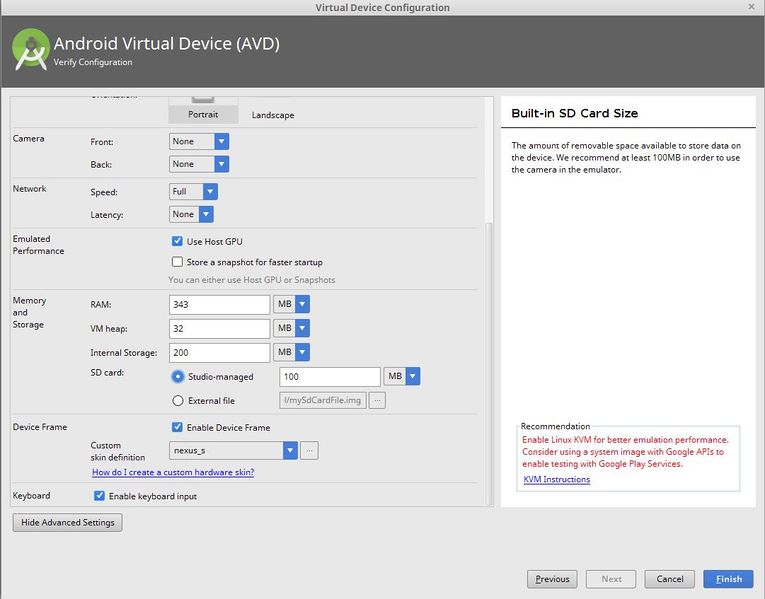Uncheck Enable Device Frame

[177, 427]
